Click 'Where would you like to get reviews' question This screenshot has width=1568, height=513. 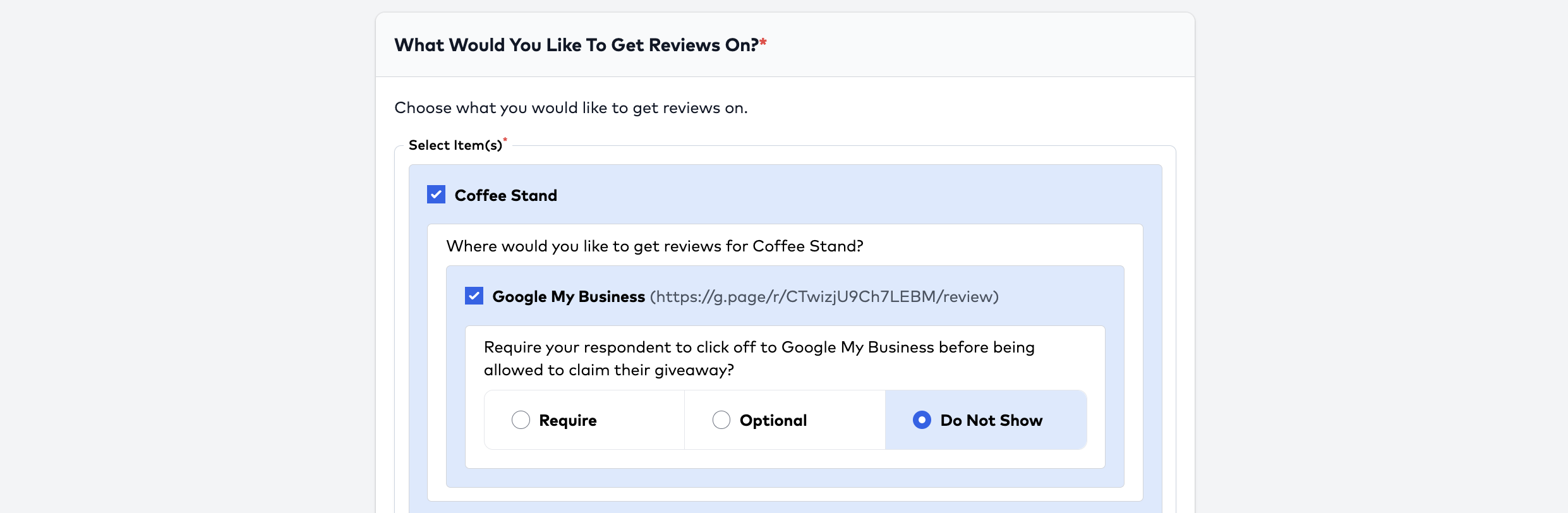(x=654, y=246)
